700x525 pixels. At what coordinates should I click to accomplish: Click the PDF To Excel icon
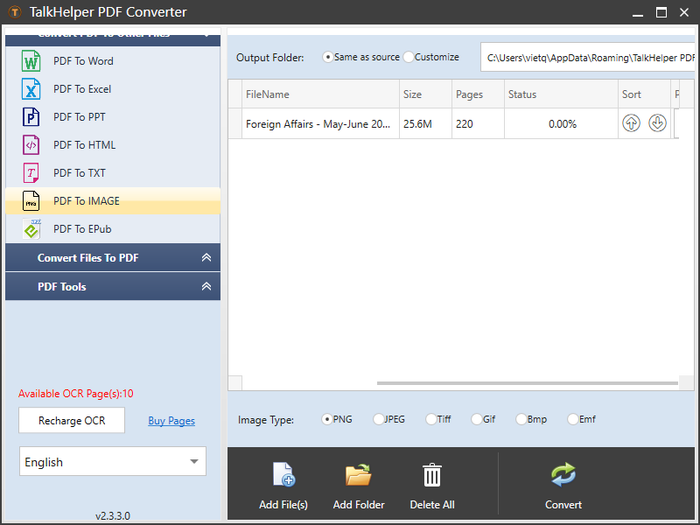[31, 89]
